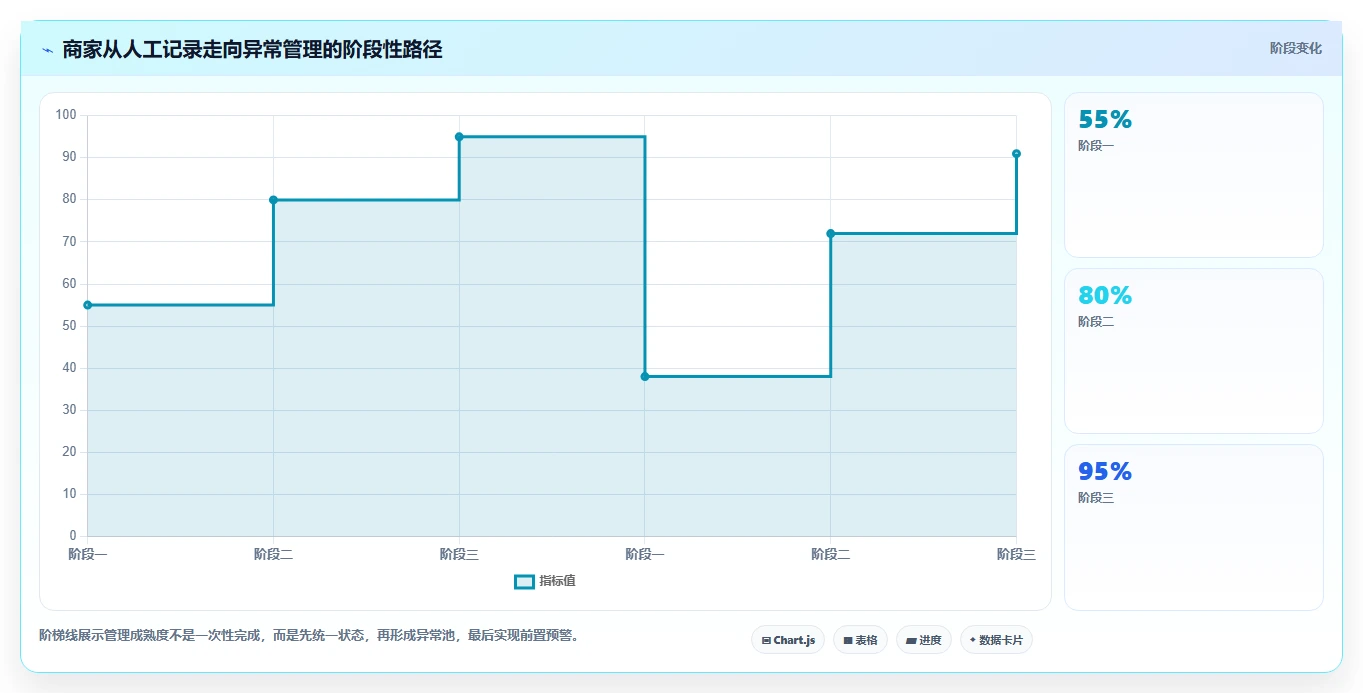
Task: Click the data point at value 91
Action: pyautogui.click(x=1016, y=154)
